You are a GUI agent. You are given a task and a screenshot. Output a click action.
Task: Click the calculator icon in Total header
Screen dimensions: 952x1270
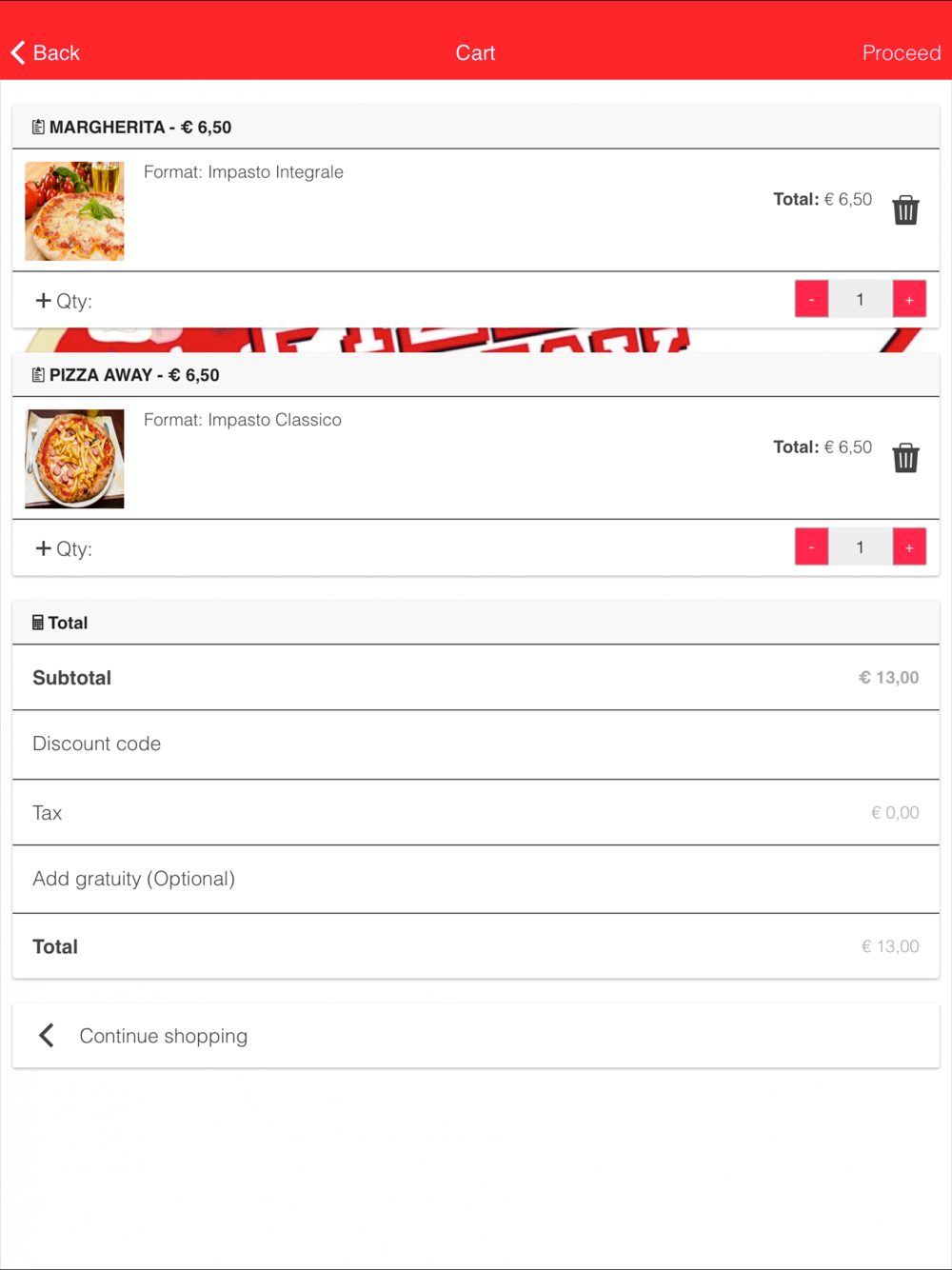38,622
